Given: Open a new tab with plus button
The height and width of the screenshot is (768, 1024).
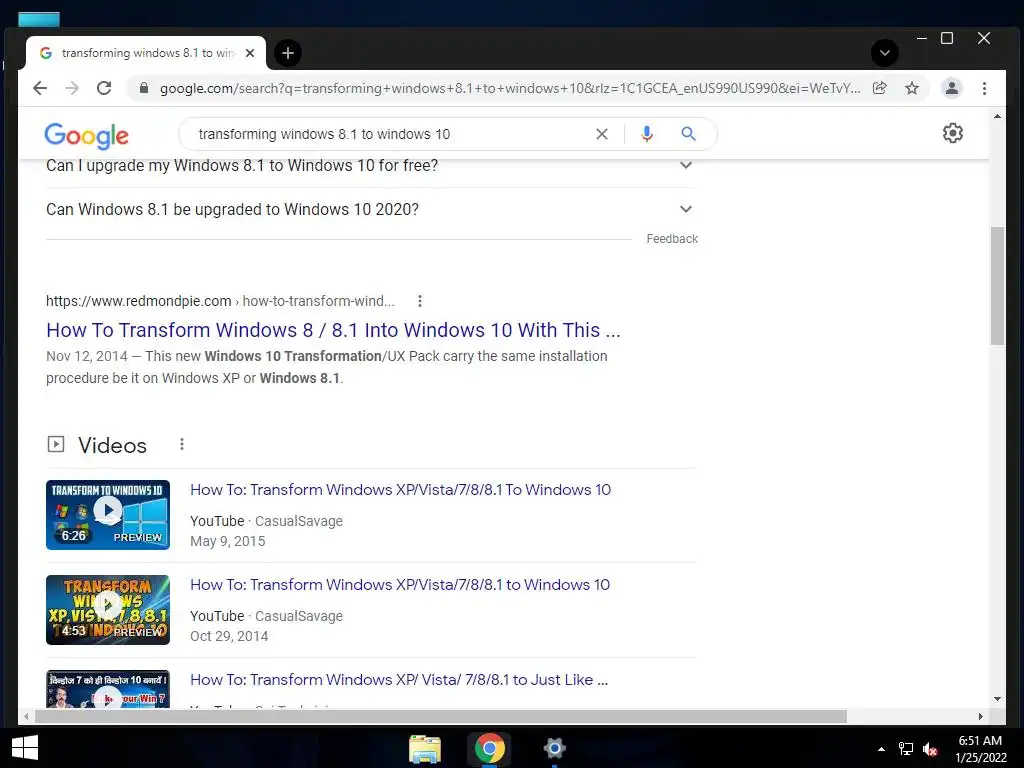Looking at the screenshot, I should point(287,54).
